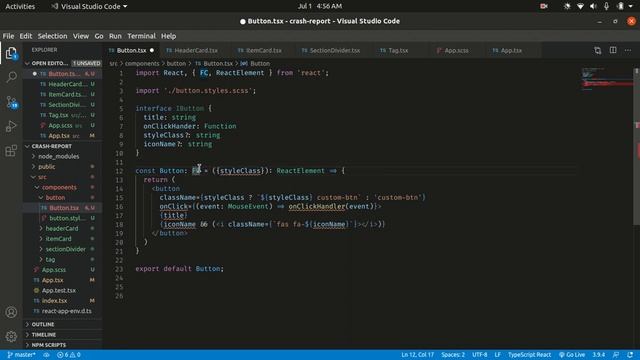This screenshot has height=360, width=640.
Task: Expand the tag folder
Action: point(62,259)
